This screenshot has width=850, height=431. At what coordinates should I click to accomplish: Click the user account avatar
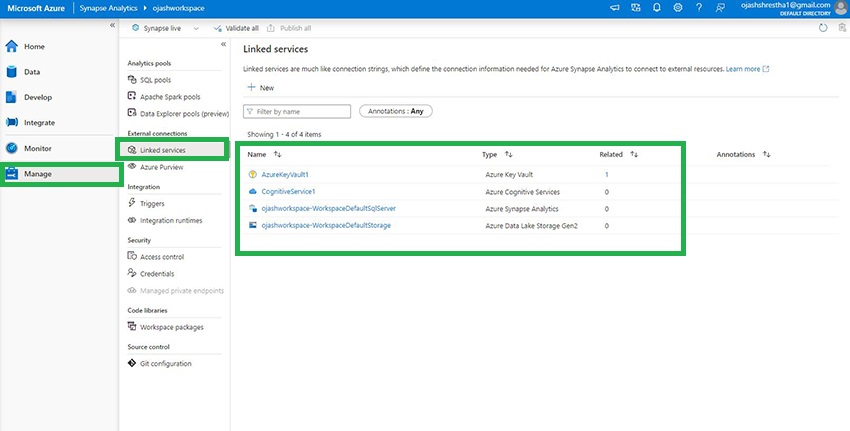coord(840,8)
